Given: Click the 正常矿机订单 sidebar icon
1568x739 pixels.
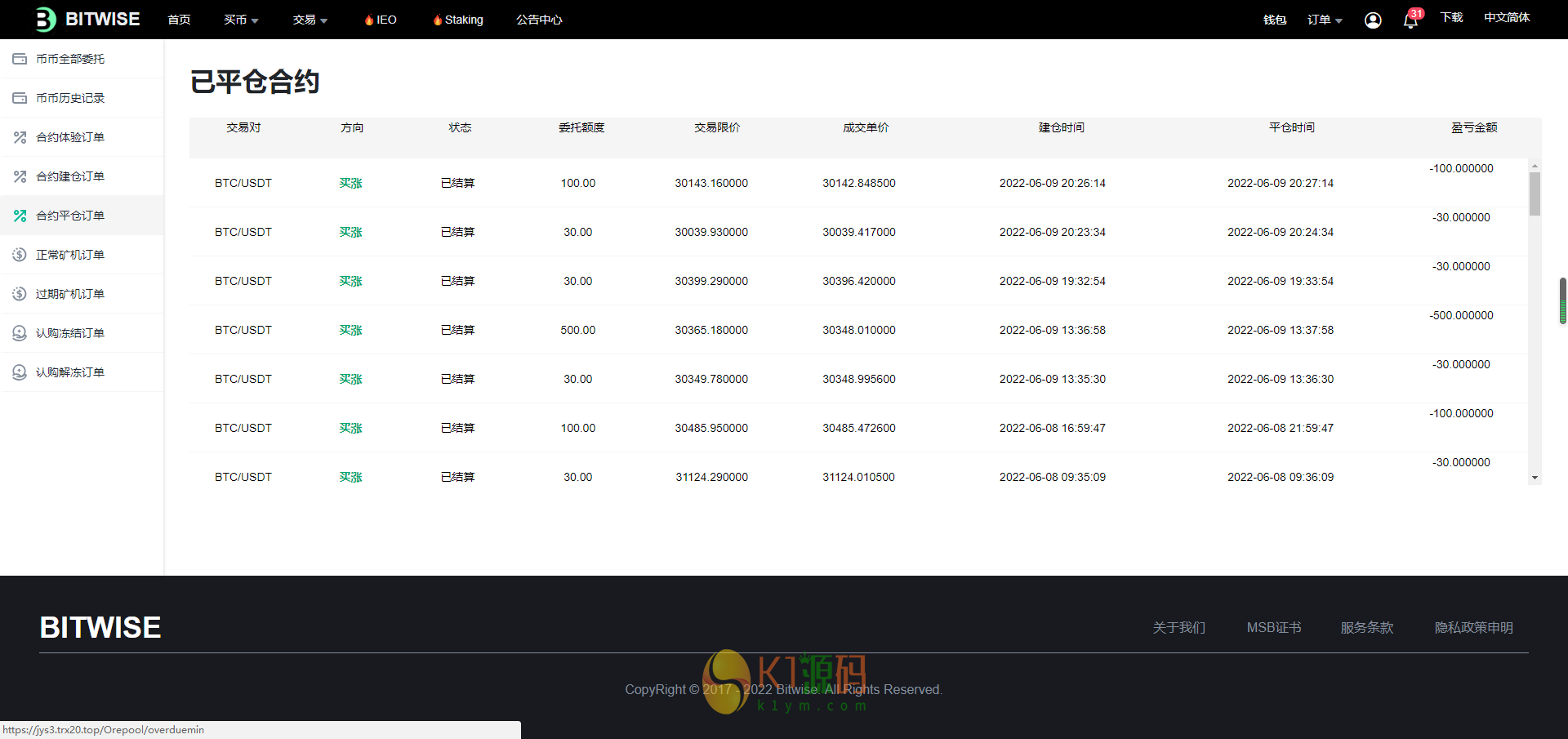Looking at the screenshot, I should [x=20, y=255].
